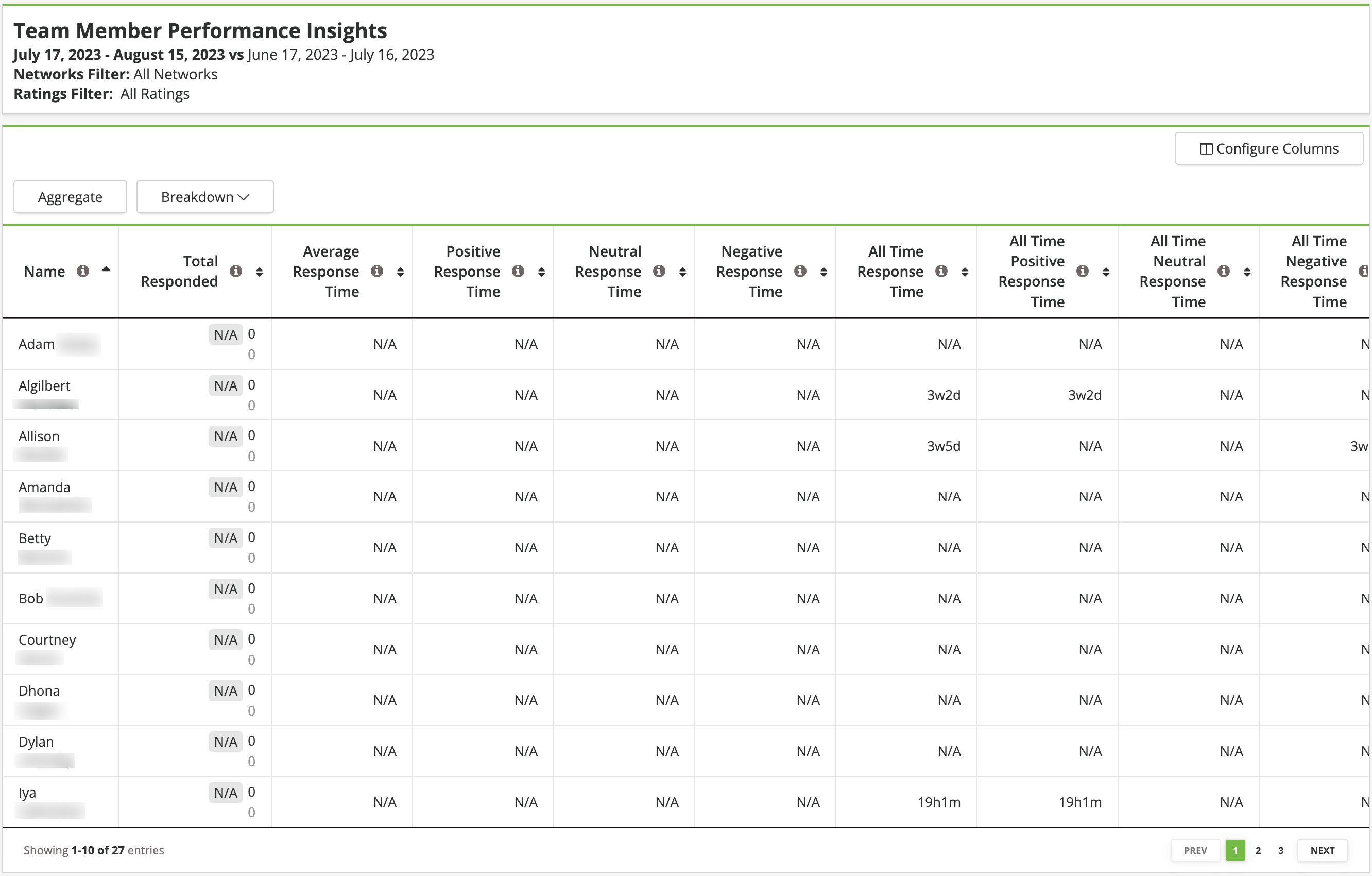Click Iya's 19h1m All Time Positive value
The width and height of the screenshot is (1372, 876).
1081,802
